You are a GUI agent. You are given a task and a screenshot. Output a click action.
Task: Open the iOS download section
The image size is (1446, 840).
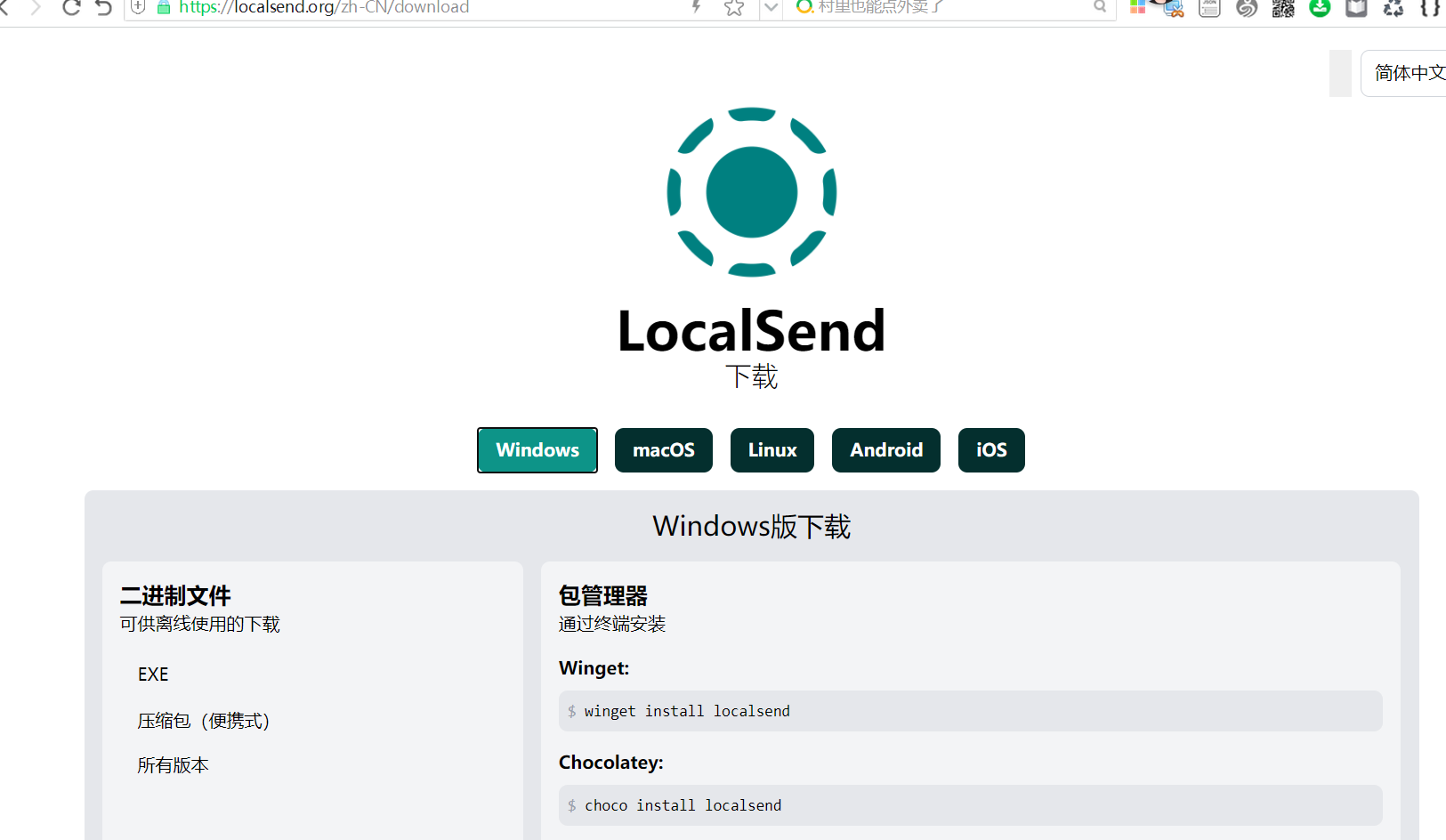click(990, 449)
